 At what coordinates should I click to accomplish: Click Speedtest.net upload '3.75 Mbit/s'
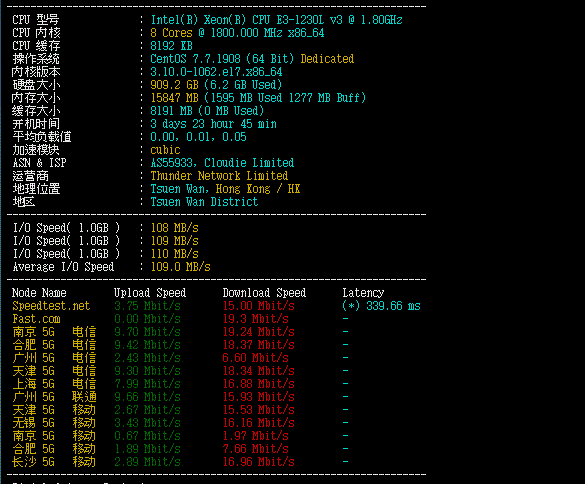coord(147,306)
